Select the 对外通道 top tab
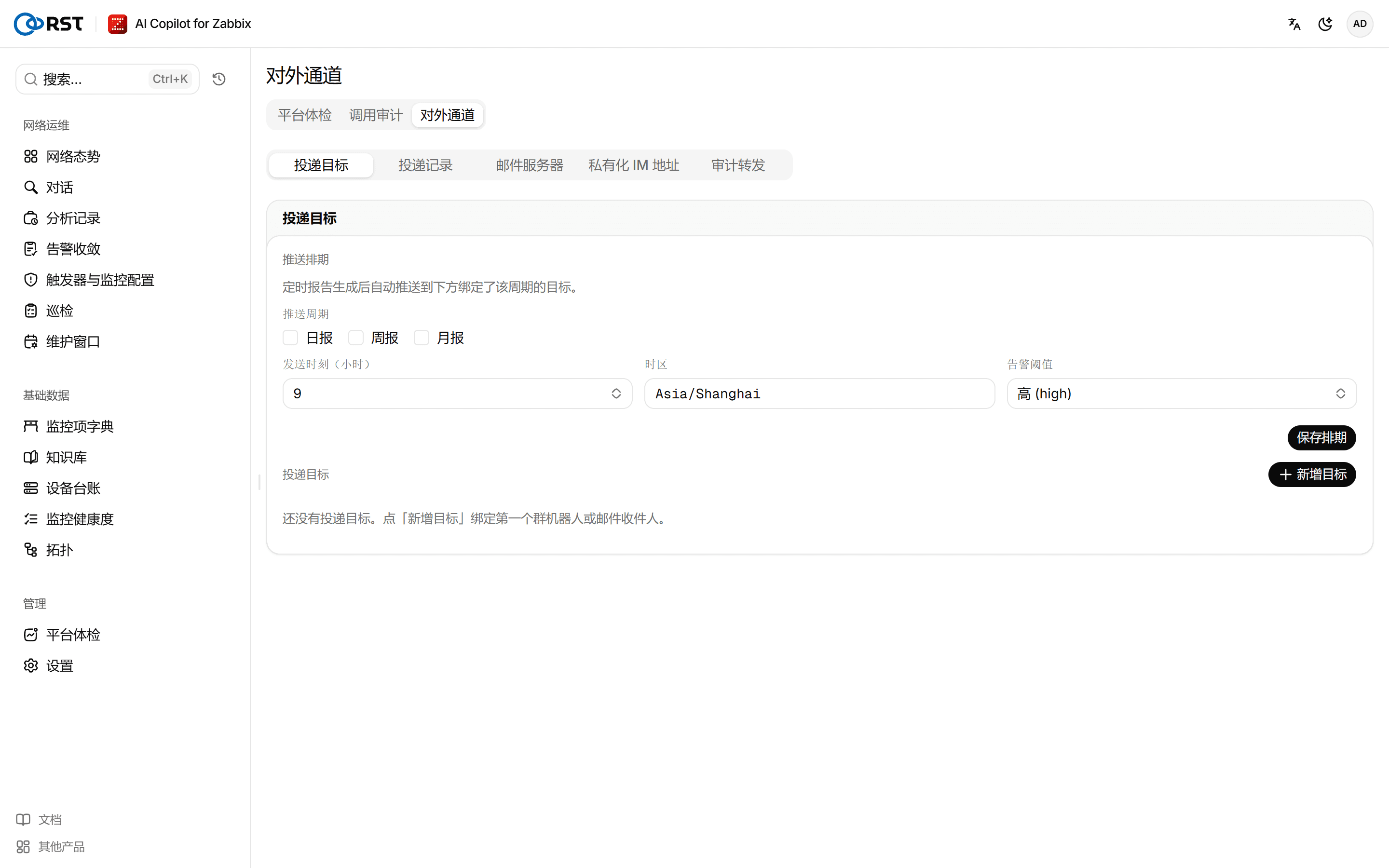The width and height of the screenshot is (1389, 868). tap(447, 115)
